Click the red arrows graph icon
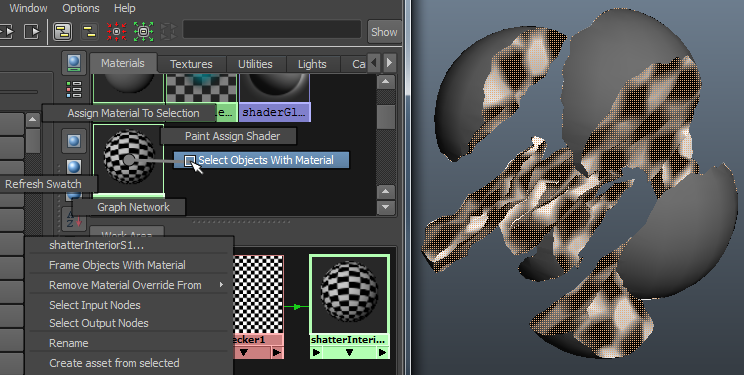Image resolution: width=744 pixels, height=375 pixels. (116, 31)
